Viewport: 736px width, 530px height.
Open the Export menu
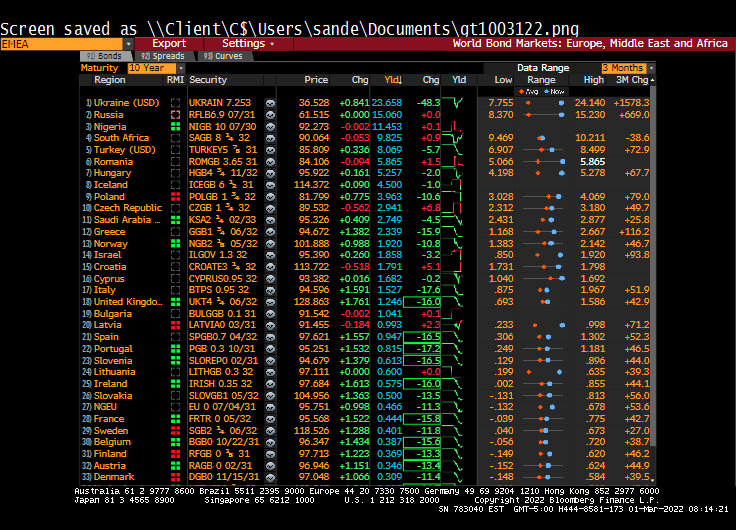pos(169,44)
